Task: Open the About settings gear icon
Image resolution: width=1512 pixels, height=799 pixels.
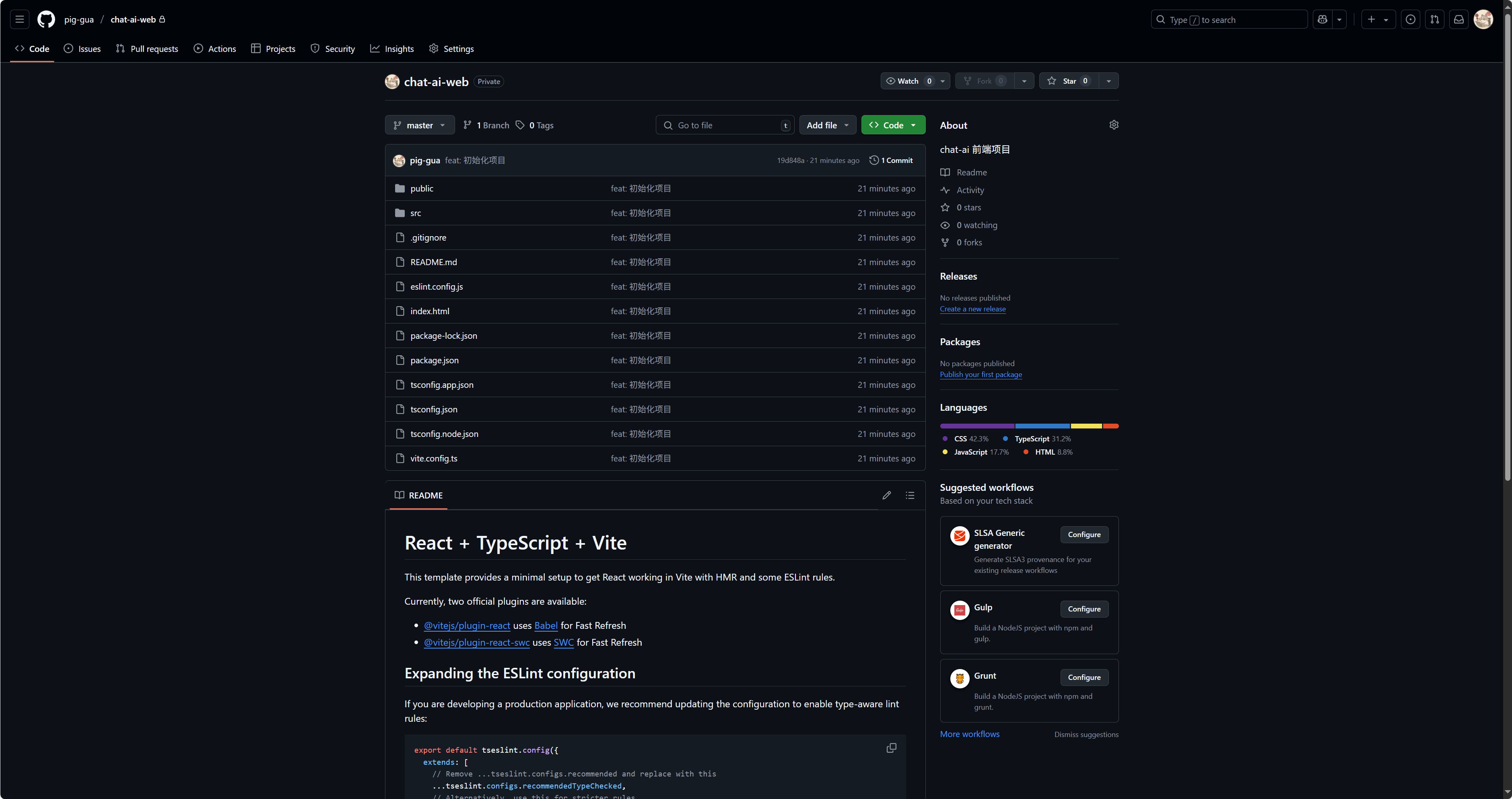Action: (x=1113, y=125)
